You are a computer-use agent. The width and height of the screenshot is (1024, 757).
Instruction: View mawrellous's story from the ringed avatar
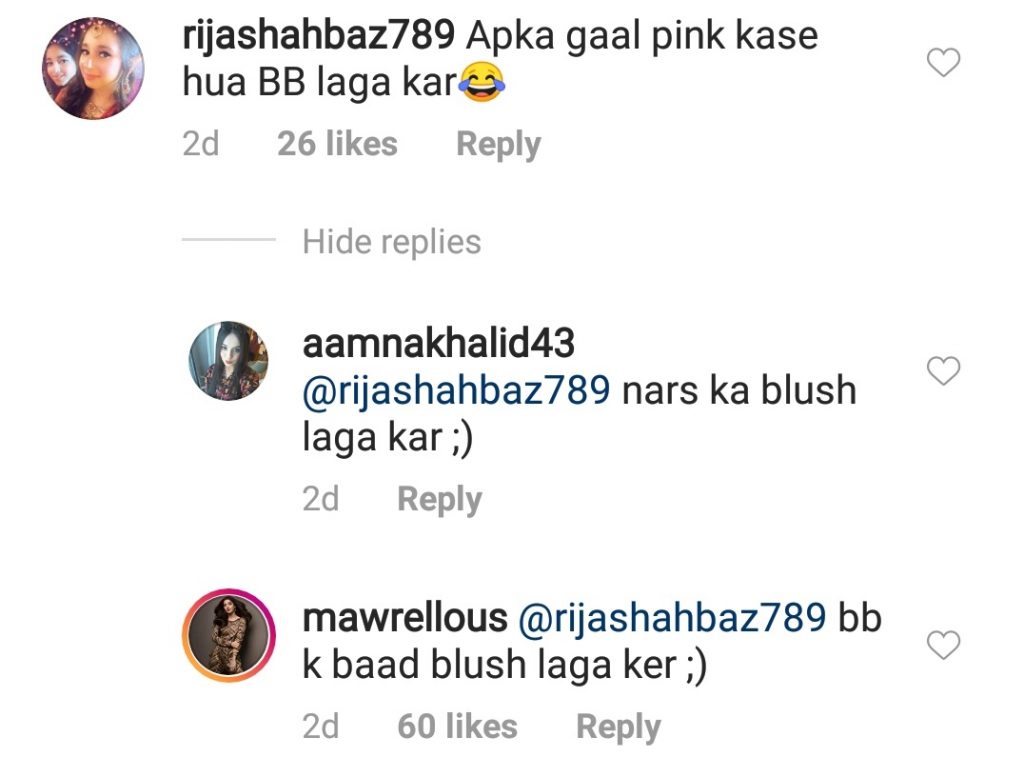coord(229,636)
